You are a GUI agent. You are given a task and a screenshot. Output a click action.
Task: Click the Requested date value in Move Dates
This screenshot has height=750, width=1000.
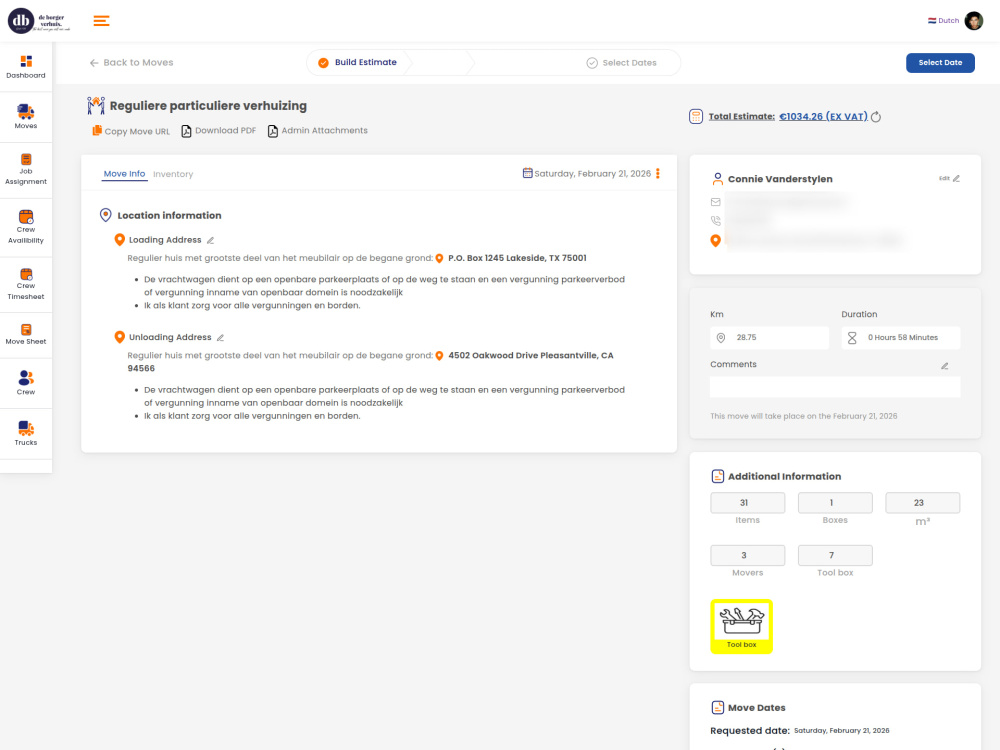click(x=841, y=731)
